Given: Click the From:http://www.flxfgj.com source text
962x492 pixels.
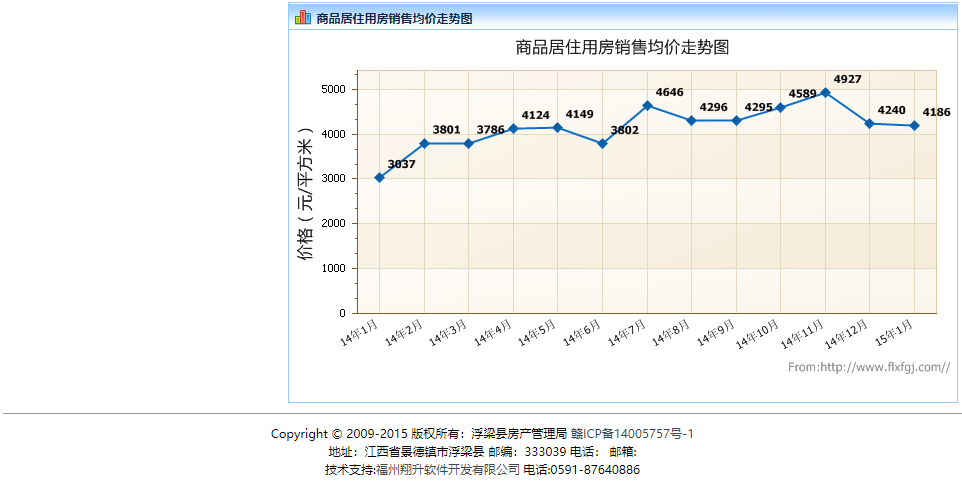Looking at the screenshot, I should (x=868, y=367).
